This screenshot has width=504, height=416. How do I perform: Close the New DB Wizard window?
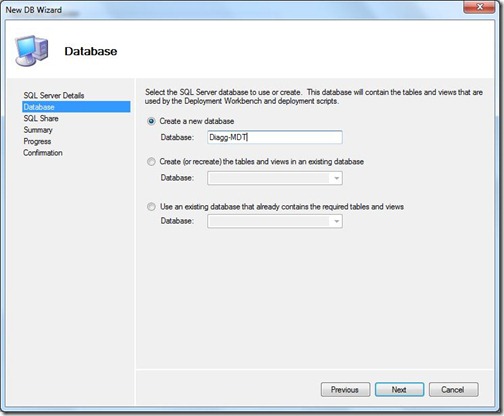coord(479,7)
